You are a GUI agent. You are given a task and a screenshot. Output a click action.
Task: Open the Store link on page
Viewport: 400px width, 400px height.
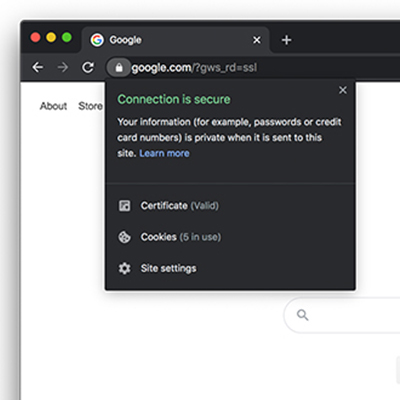[90, 106]
